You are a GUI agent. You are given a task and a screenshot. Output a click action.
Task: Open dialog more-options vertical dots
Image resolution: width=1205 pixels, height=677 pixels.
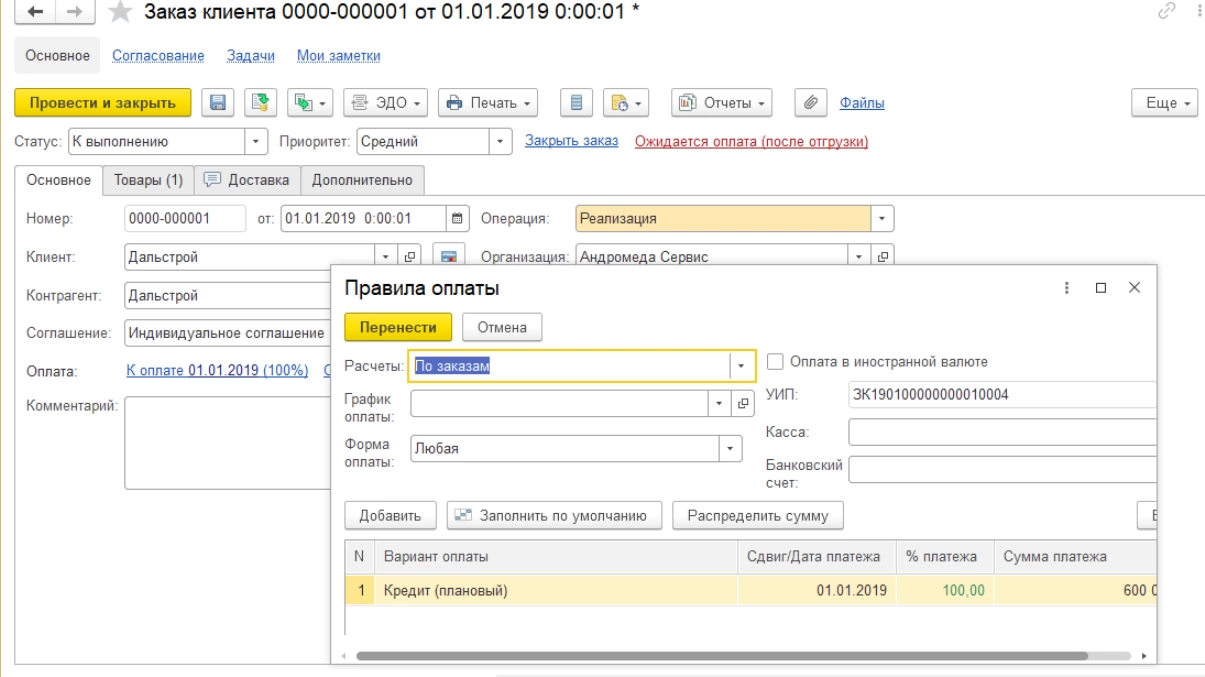(x=1068, y=287)
